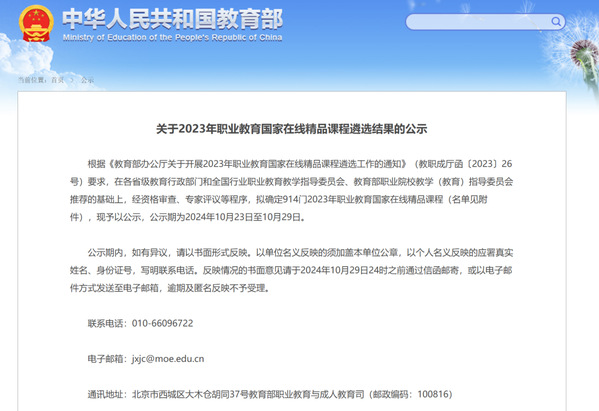Click the 当前位置 breadcrumb label
Screen dimensions: 599x411
(32, 80)
